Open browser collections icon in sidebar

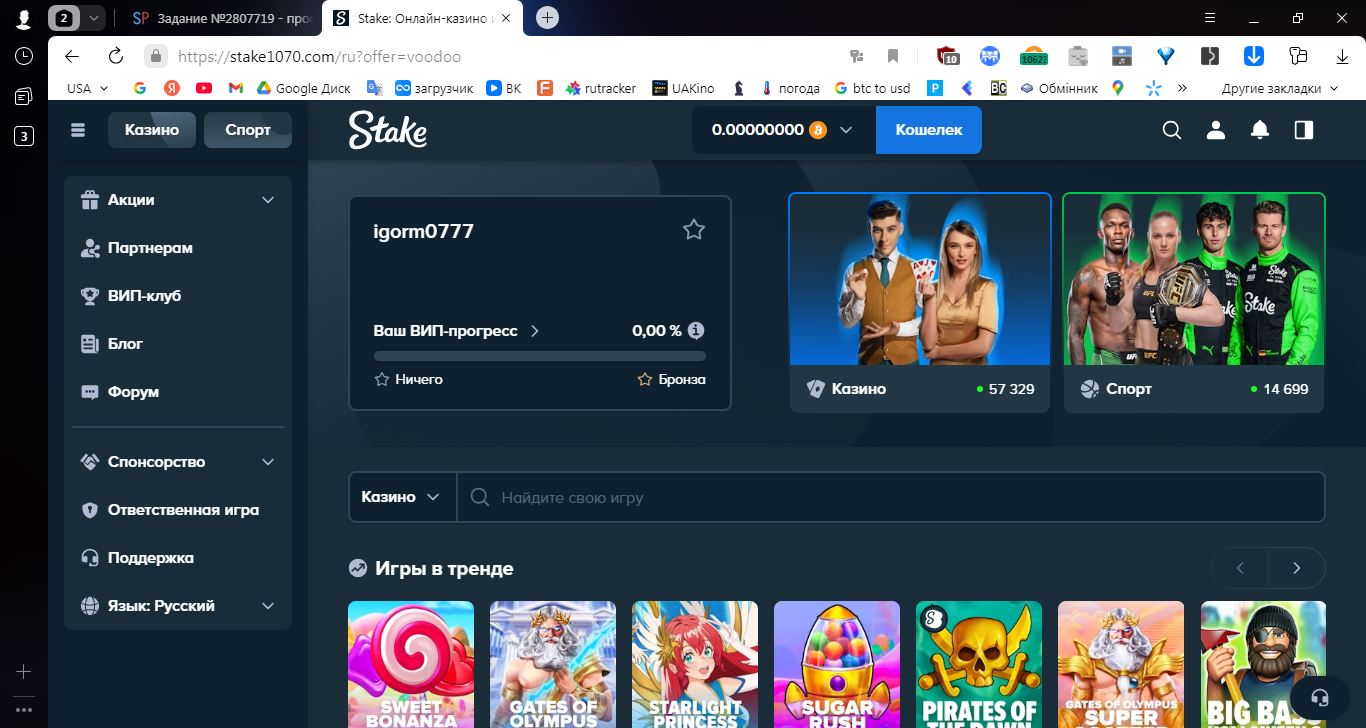click(24, 97)
